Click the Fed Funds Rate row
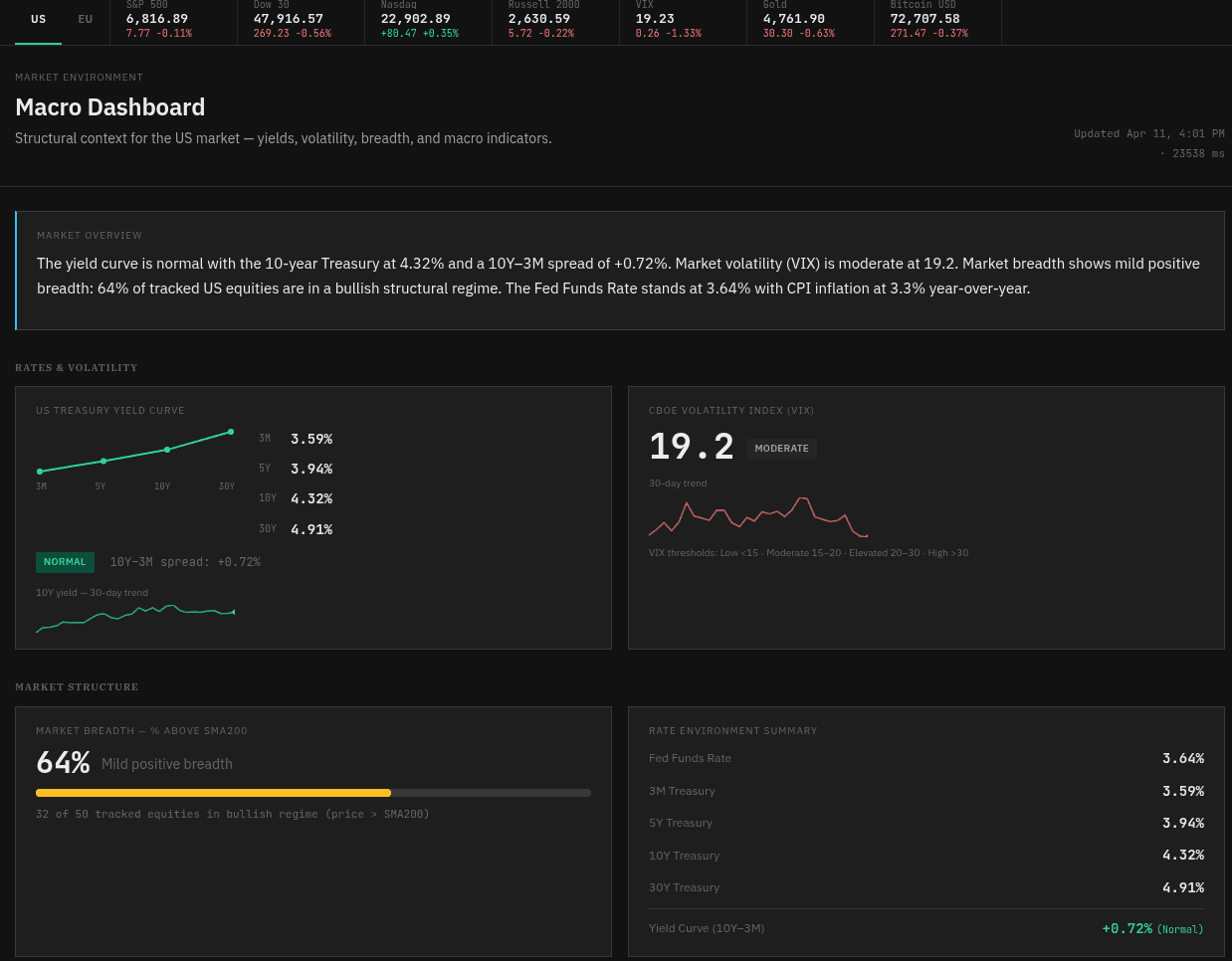The height and width of the screenshot is (961, 1232). (x=926, y=758)
